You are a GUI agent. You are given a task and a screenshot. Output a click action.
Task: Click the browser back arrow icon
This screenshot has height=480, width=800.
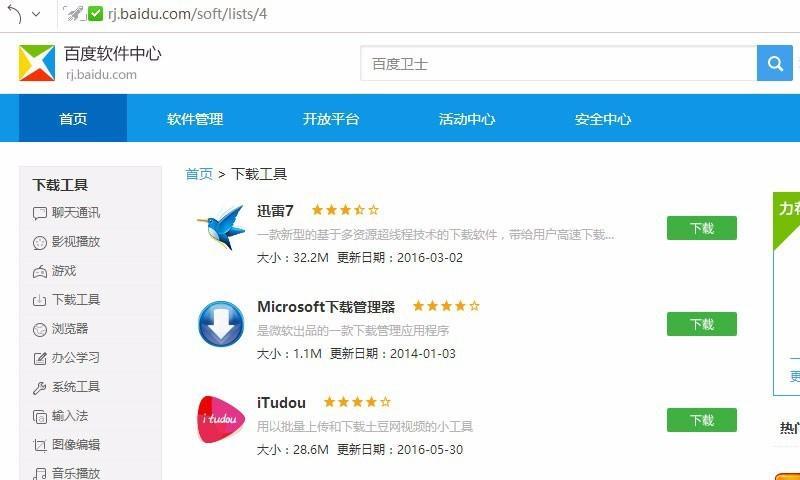coord(14,14)
